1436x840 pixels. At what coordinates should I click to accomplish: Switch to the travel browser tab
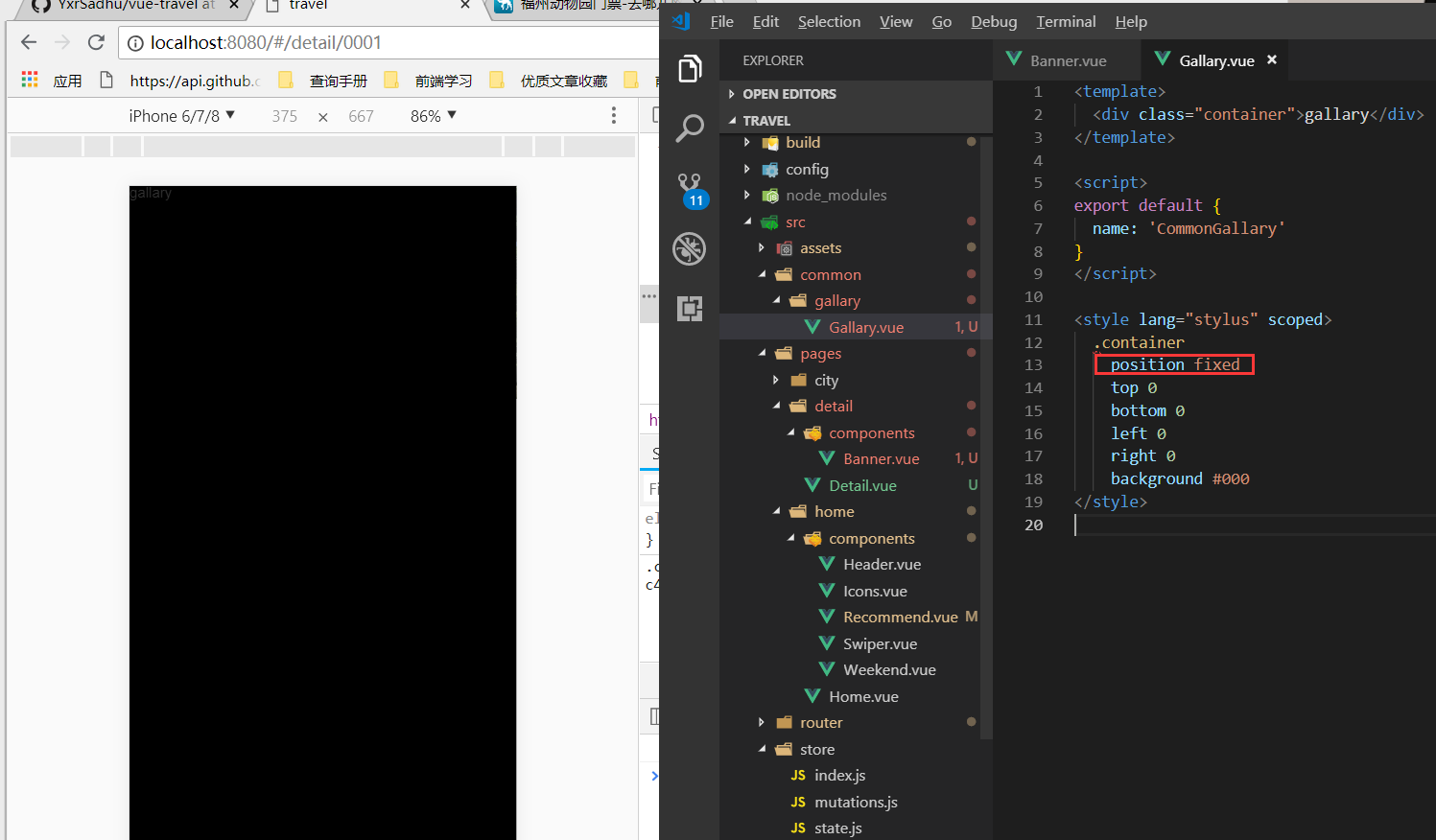point(369,6)
